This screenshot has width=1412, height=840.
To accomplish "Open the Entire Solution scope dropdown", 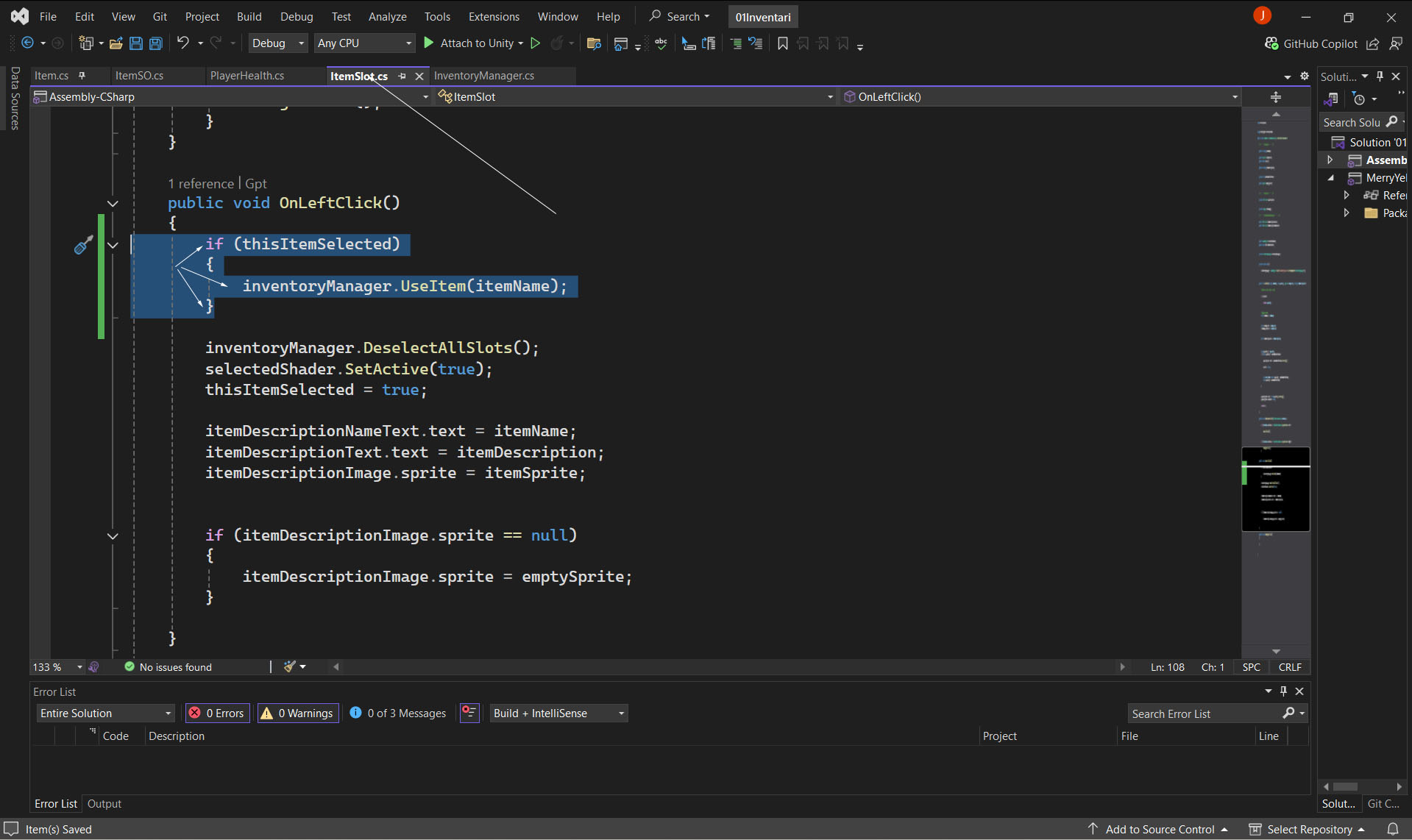I will pos(105,713).
